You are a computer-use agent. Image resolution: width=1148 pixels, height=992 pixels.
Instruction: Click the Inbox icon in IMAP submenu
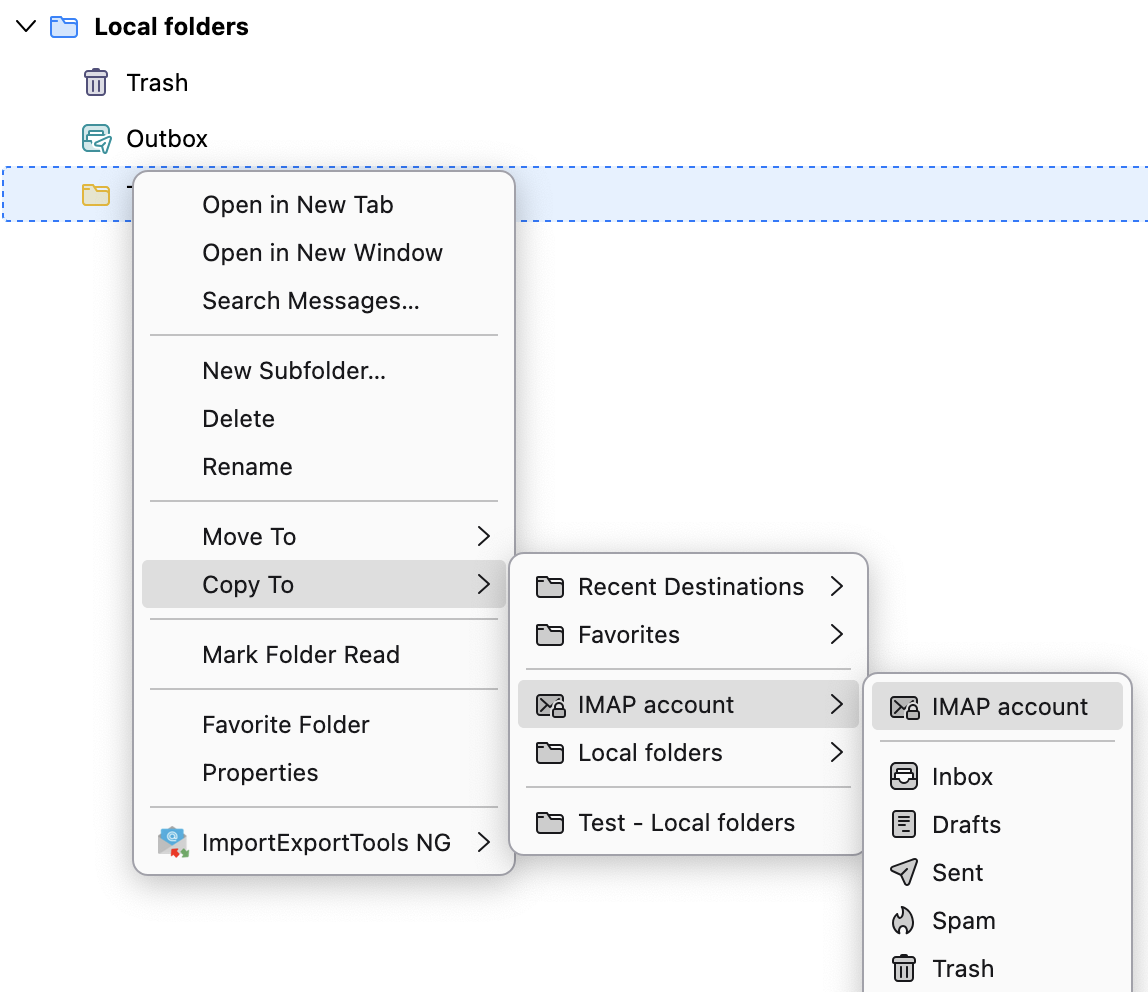(903, 776)
